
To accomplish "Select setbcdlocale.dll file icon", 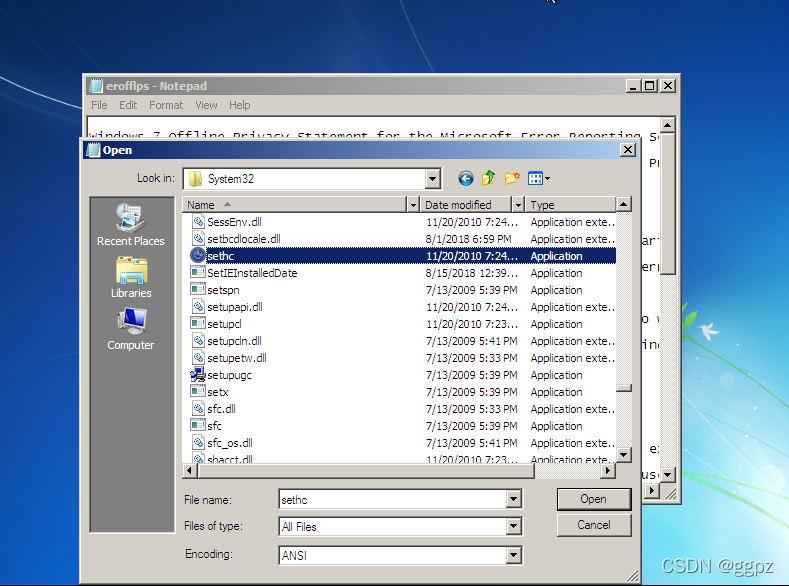I will click(x=198, y=239).
